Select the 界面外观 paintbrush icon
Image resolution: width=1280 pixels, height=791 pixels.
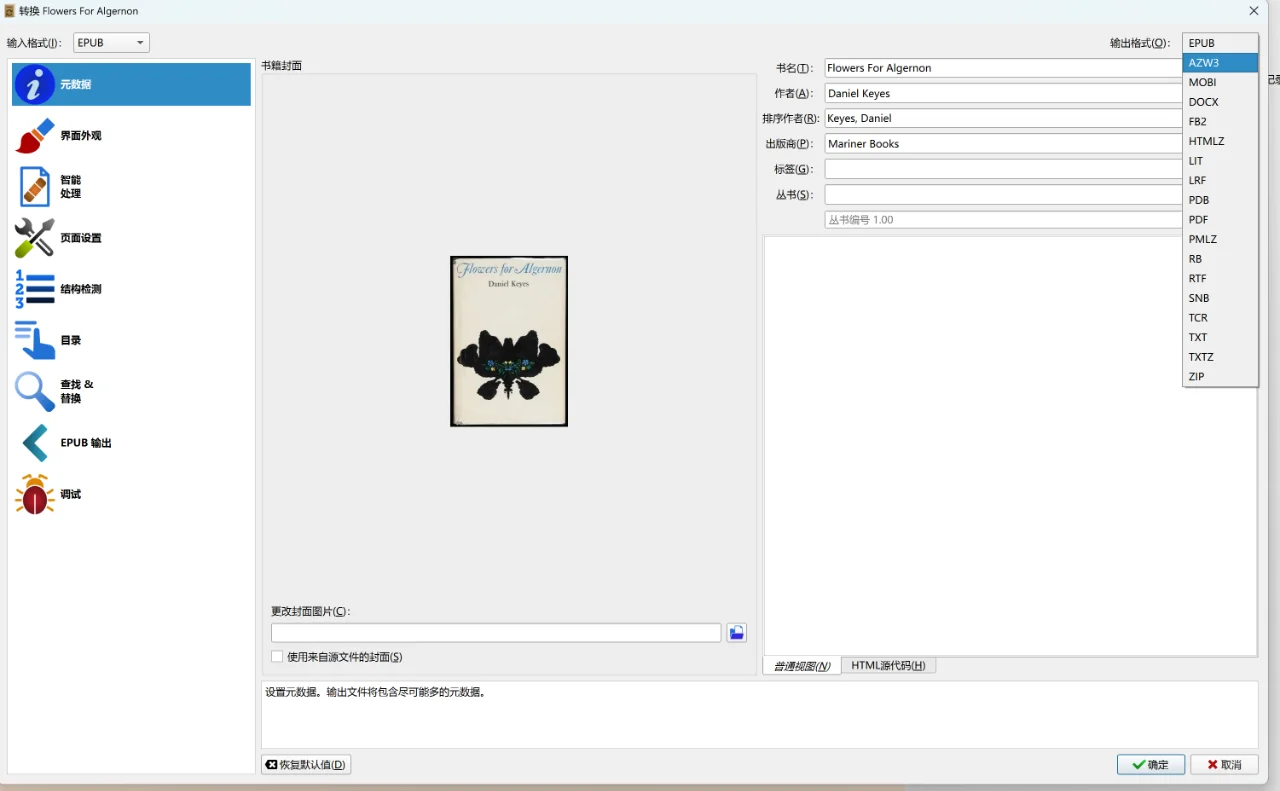pyautogui.click(x=34, y=136)
